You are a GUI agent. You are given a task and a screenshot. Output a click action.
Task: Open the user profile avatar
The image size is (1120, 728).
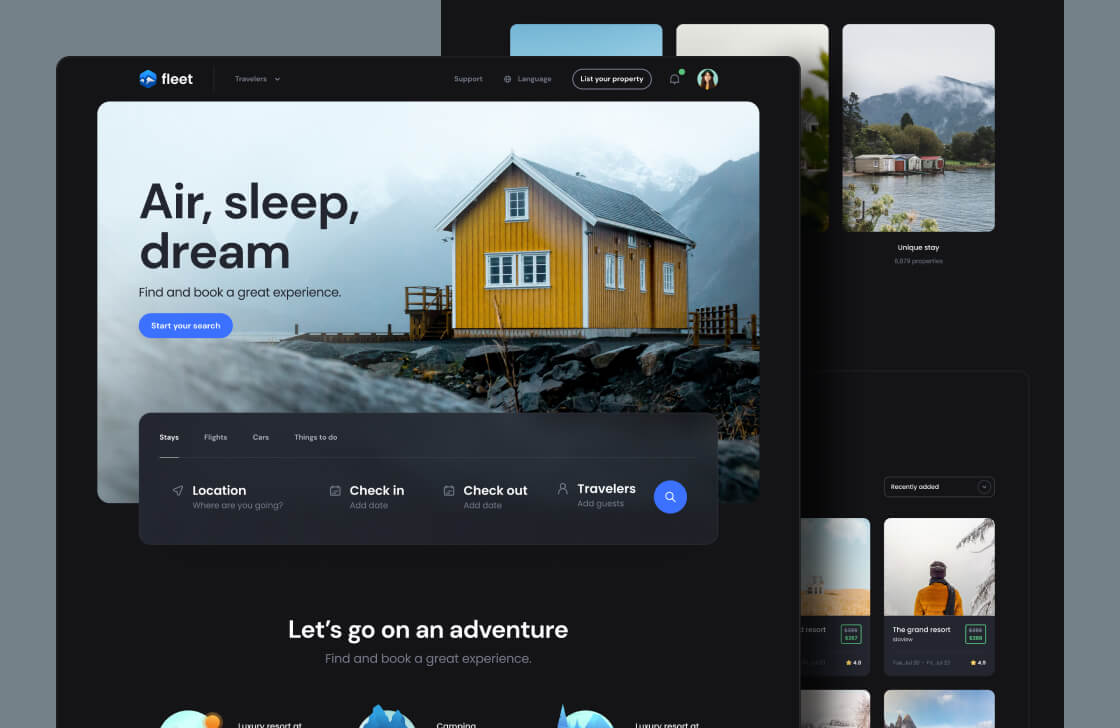pyautogui.click(x=707, y=79)
